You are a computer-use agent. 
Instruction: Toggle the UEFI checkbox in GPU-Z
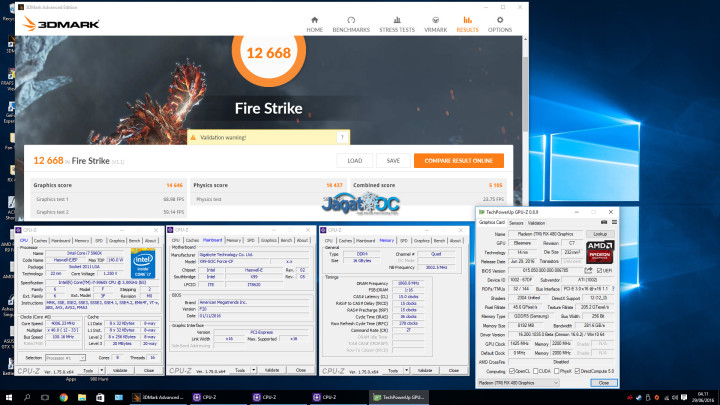tap(599, 270)
